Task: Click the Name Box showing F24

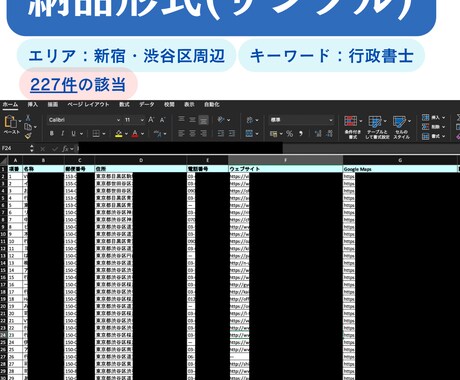Action: coord(15,148)
